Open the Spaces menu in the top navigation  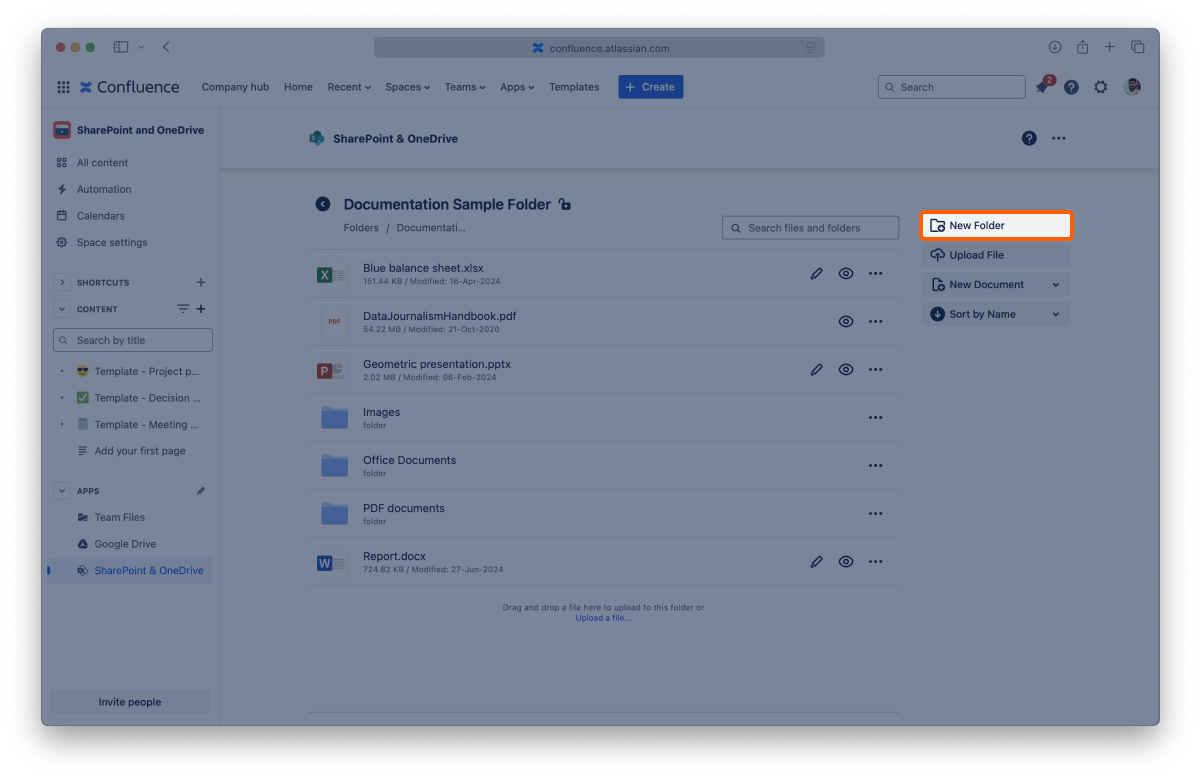click(x=407, y=87)
